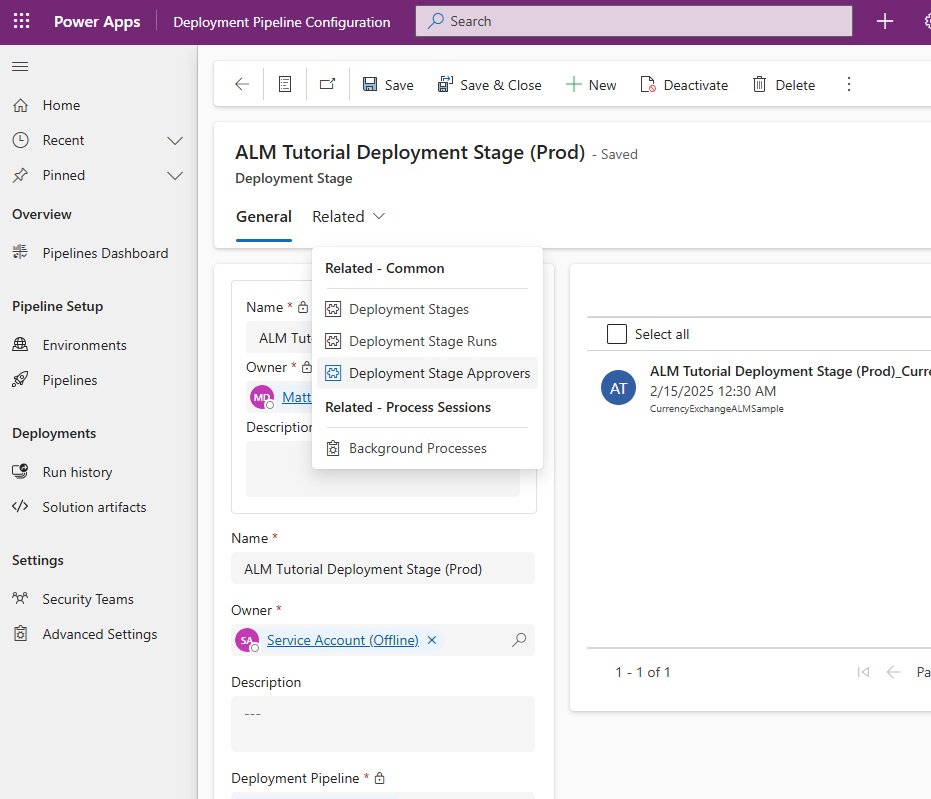Image resolution: width=931 pixels, height=799 pixels.
Task: Click the Security Teams people icon
Action: [20, 598]
